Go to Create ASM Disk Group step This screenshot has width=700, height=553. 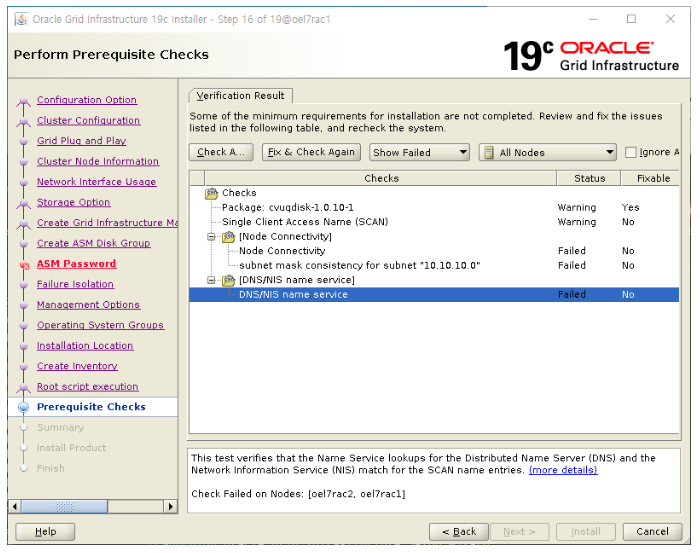(x=93, y=243)
